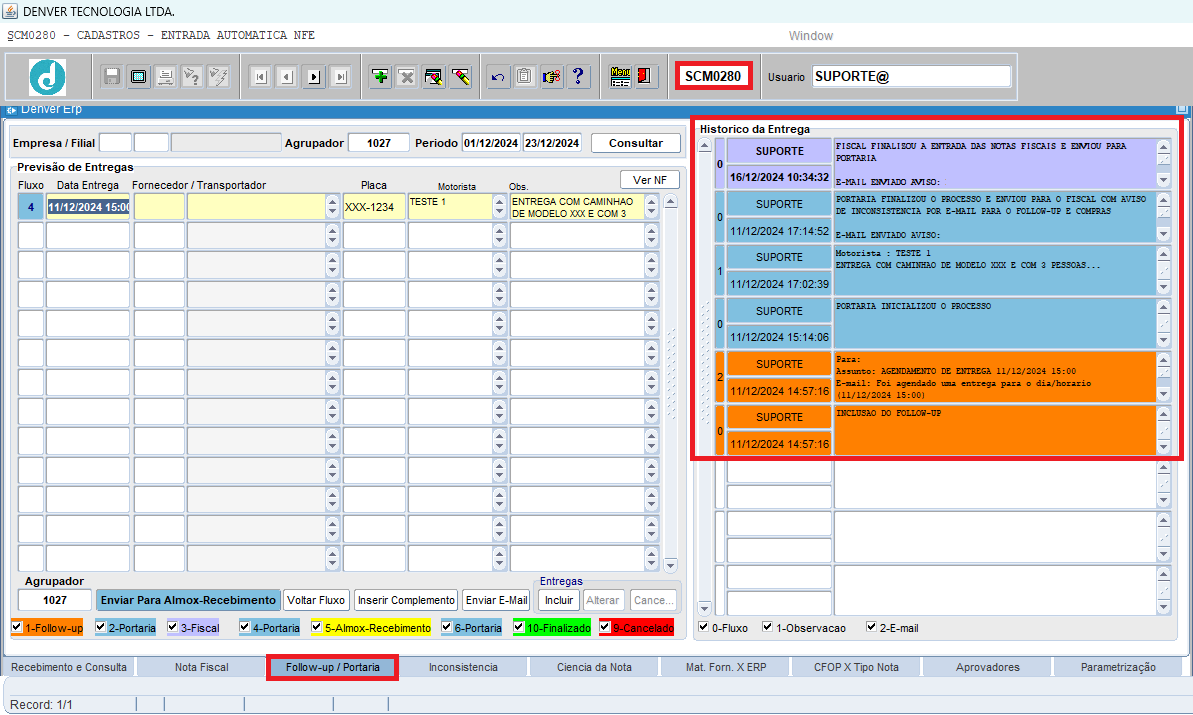Switch to Inconsistencia tab
Viewport: 1193px width, 715px height.
click(463, 667)
